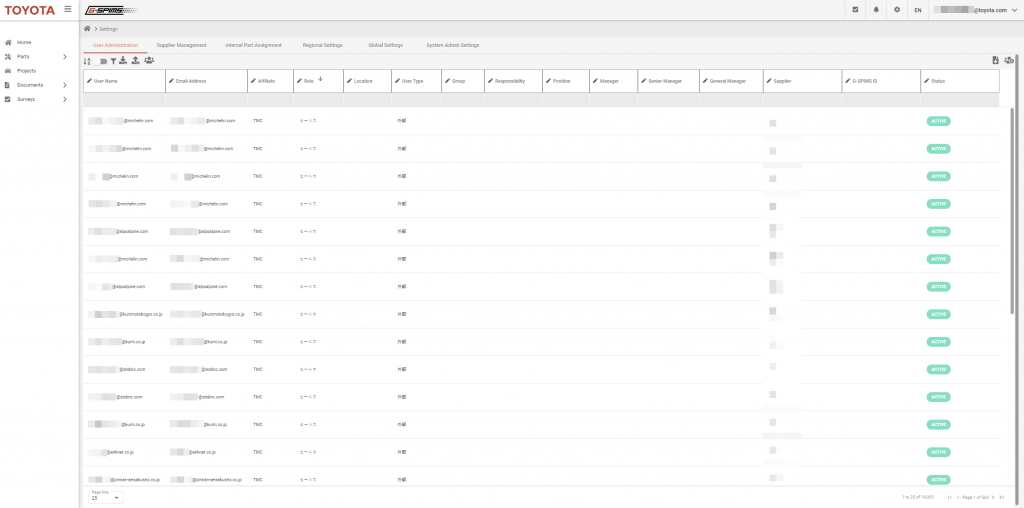Click the kunimotokogyo.co.jp email address cell
Image resolution: width=1024 pixels, height=508 pixels.
(207, 314)
